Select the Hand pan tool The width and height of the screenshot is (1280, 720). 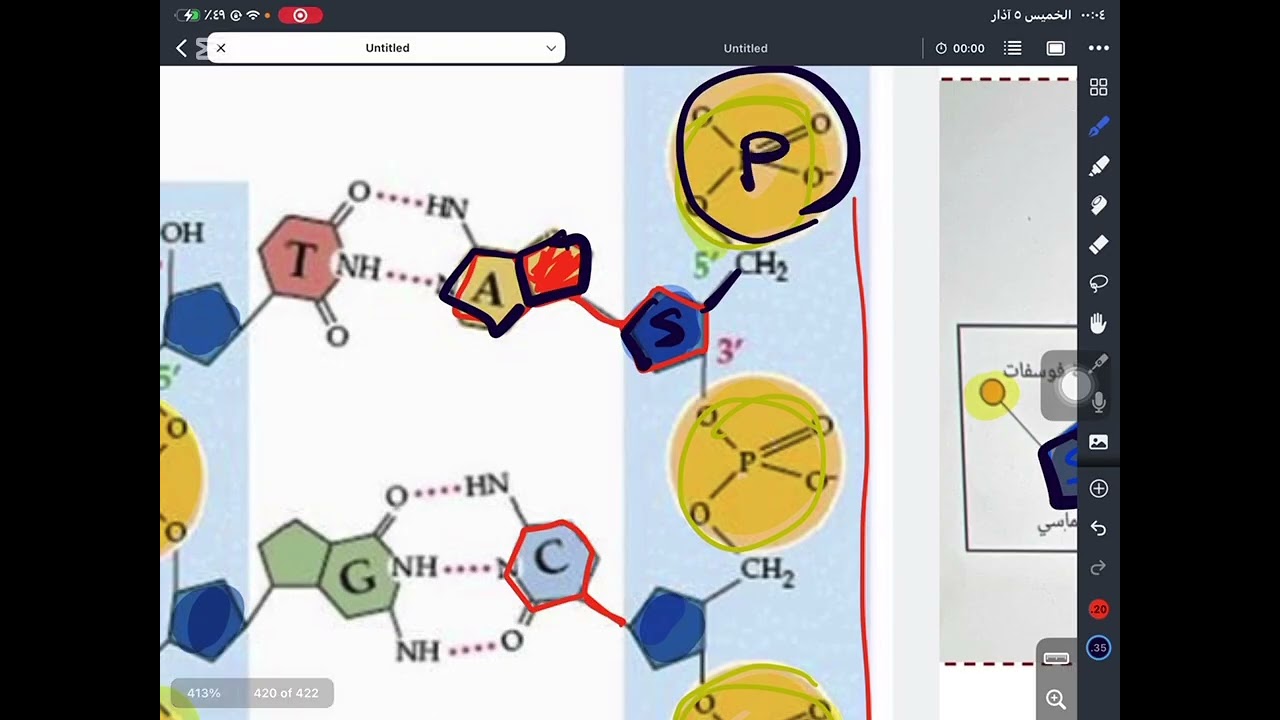(x=1098, y=323)
